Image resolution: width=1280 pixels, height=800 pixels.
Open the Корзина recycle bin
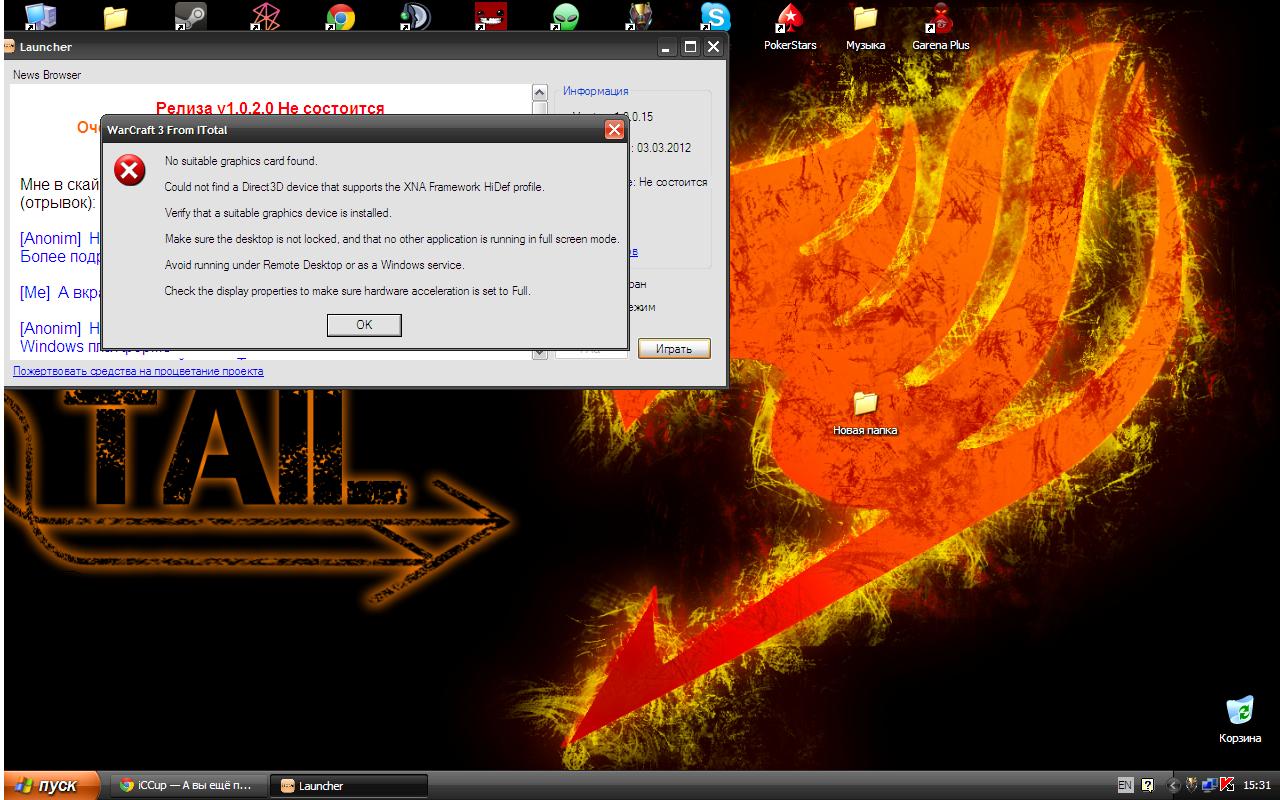click(1240, 720)
